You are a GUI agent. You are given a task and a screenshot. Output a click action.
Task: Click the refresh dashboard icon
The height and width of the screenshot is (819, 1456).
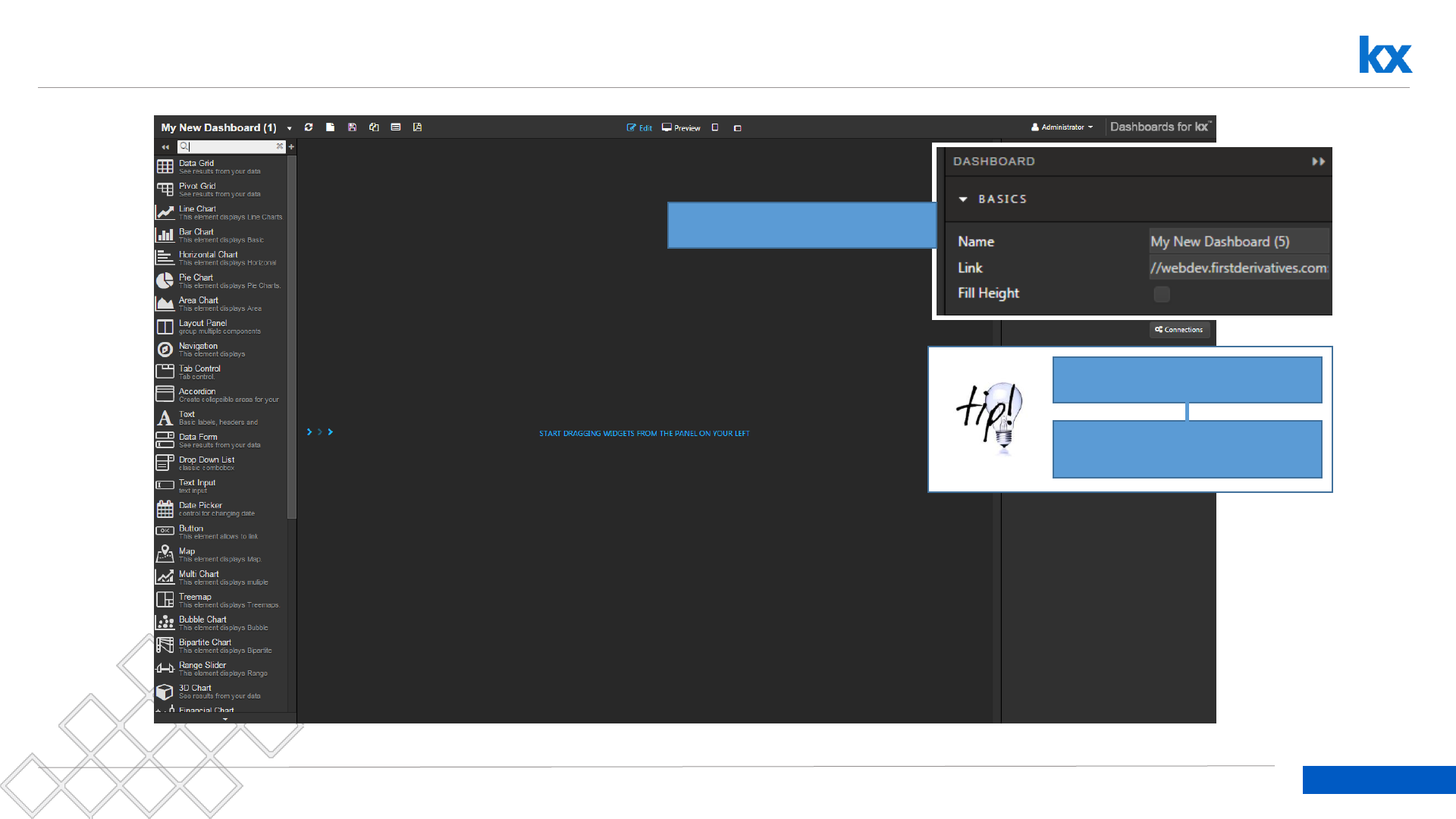pyautogui.click(x=309, y=127)
